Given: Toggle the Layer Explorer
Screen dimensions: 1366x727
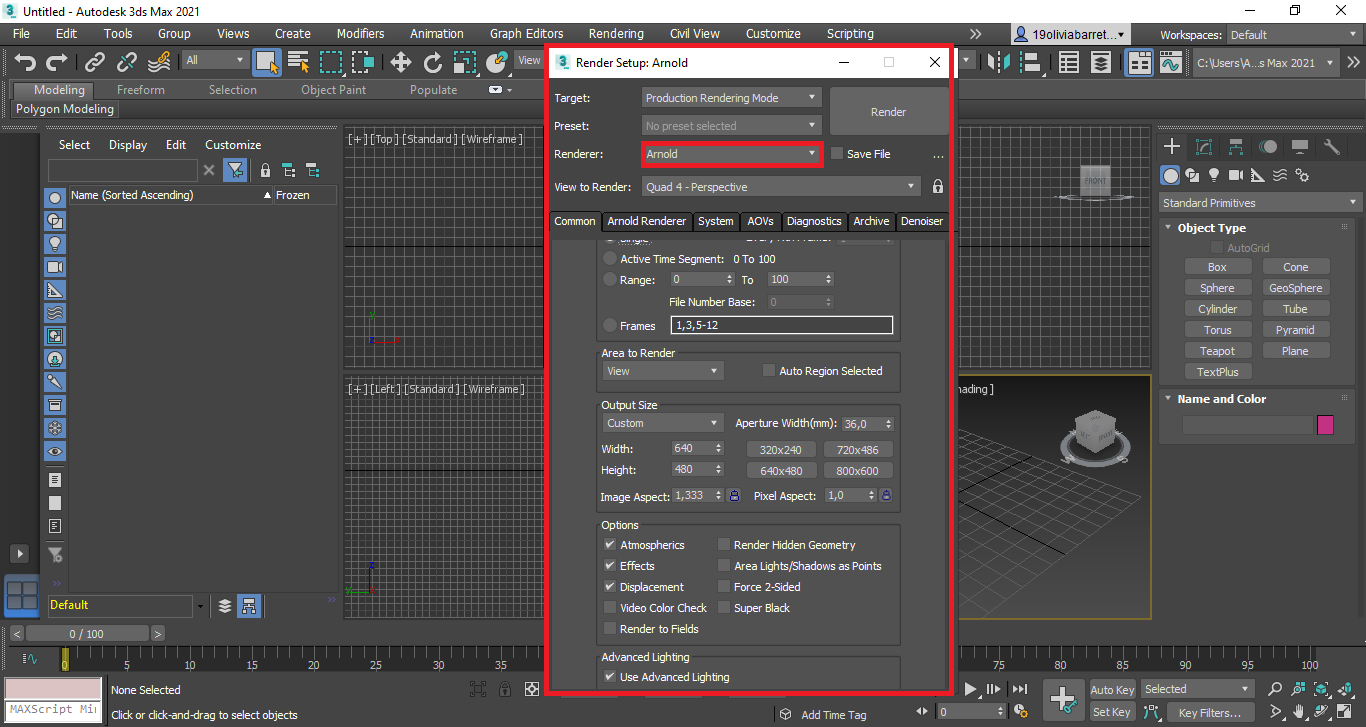Looking at the screenshot, I should (1101, 63).
